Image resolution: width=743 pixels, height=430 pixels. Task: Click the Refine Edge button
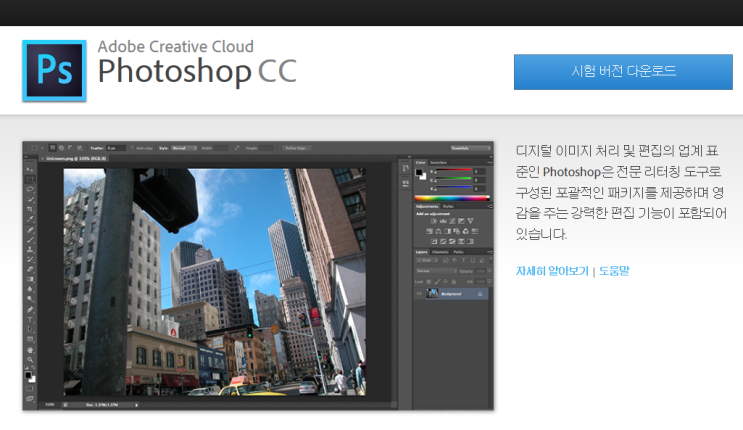(297, 148)
